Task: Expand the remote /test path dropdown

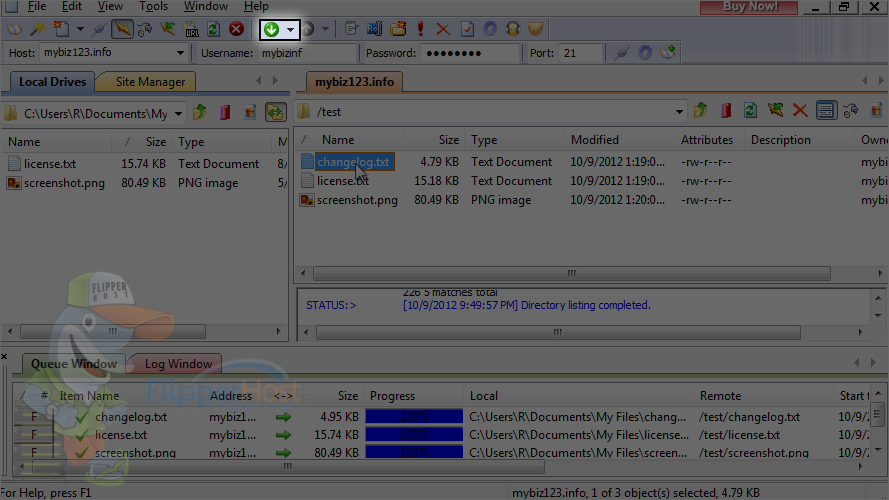Action: pos(679,112)
